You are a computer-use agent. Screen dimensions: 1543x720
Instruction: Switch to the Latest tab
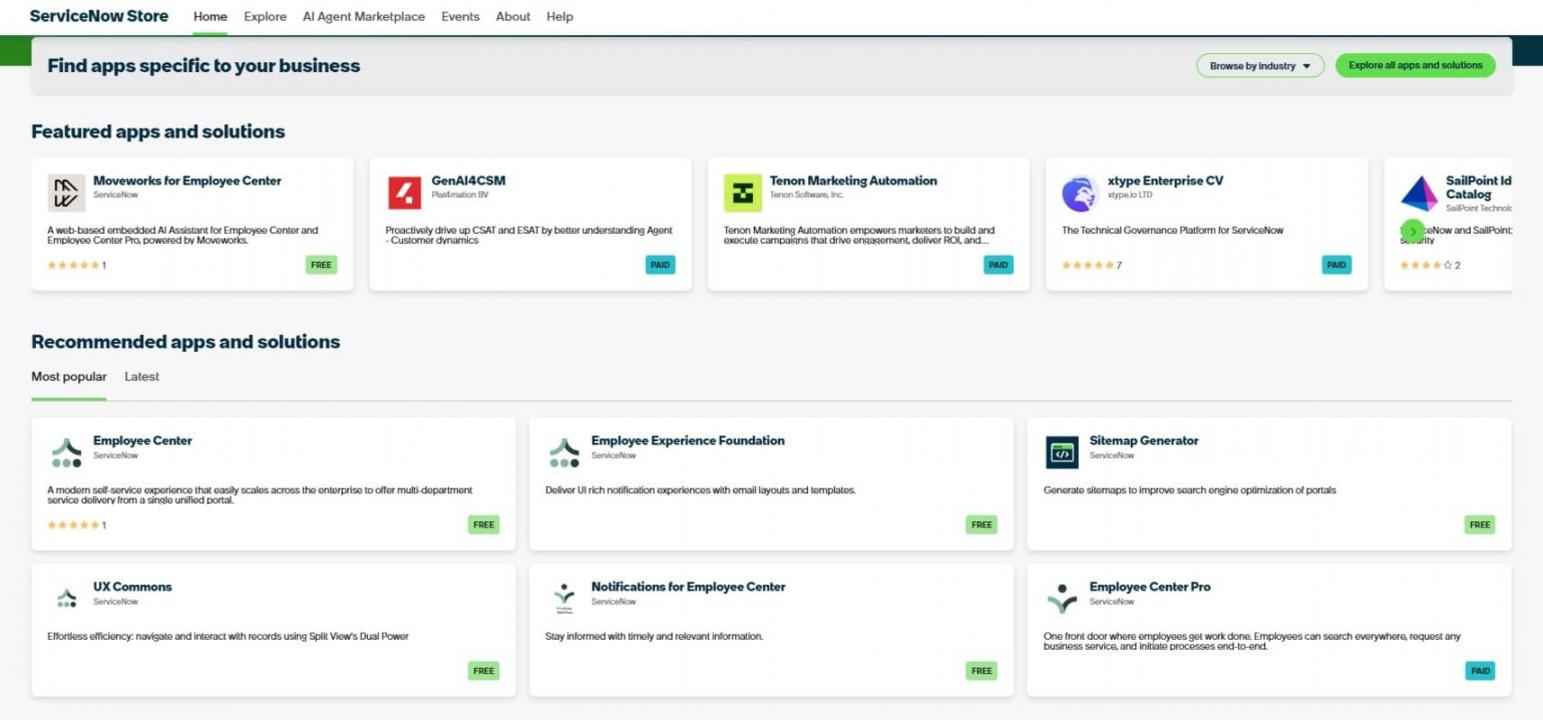[142, 377]
